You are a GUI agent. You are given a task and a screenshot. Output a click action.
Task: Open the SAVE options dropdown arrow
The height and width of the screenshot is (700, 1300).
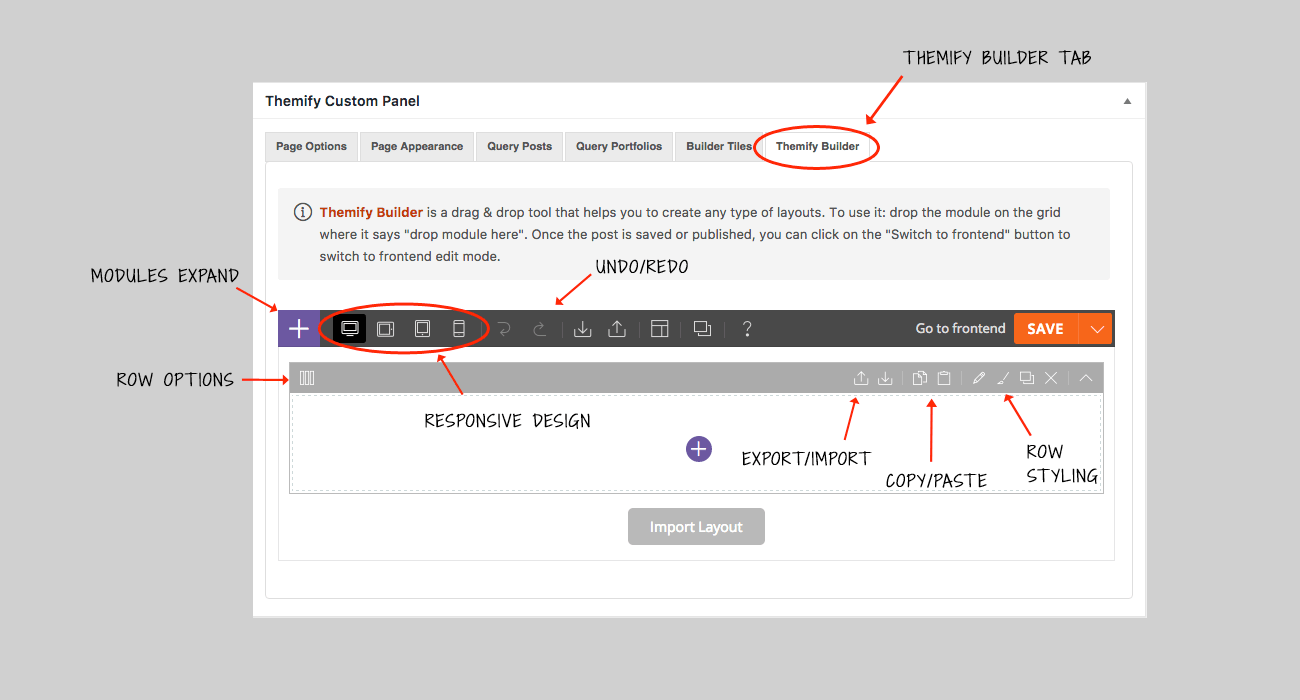click(x=1097, y=328)
